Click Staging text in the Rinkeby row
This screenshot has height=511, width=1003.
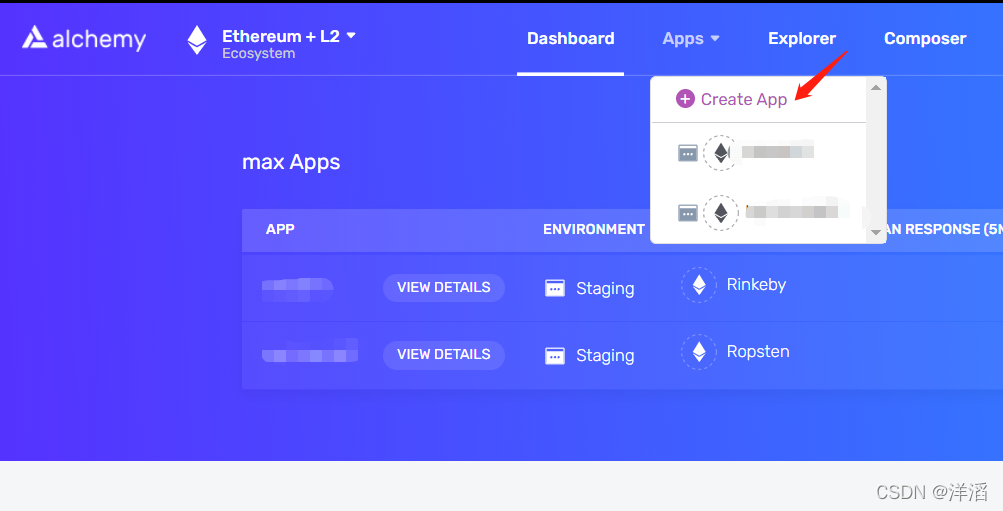click(605, 289)
